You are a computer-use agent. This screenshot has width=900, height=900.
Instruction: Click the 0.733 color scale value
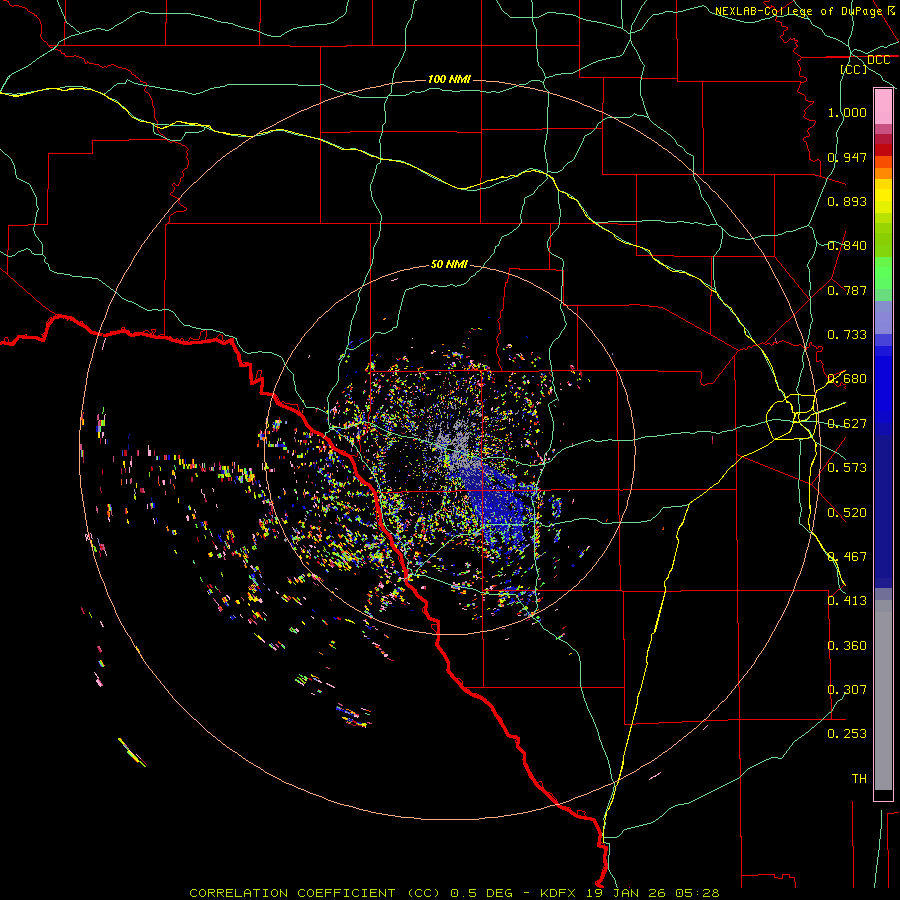(847, 335)
